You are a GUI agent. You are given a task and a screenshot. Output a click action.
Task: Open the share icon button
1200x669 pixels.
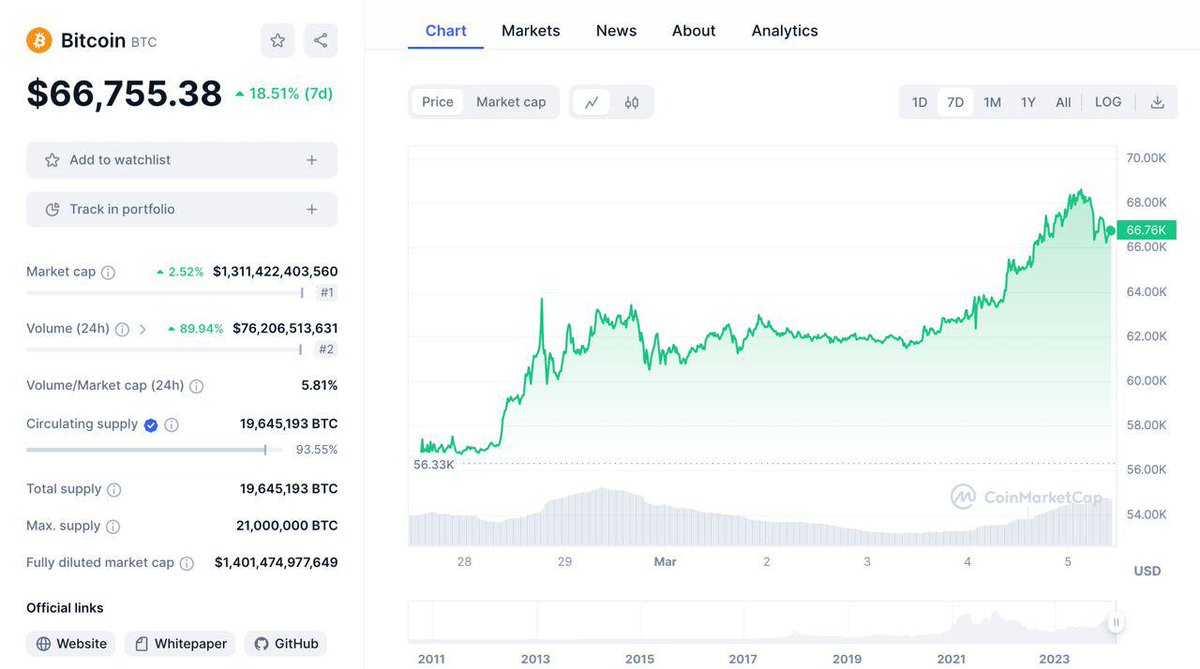click(x=321, y=40)
